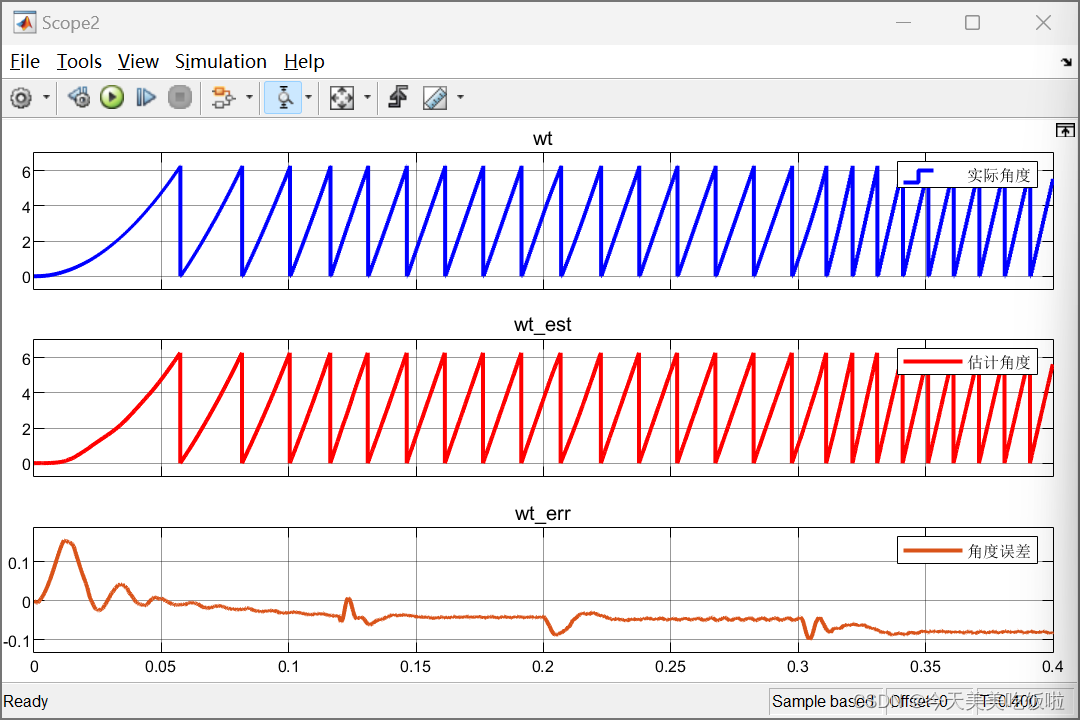Image resolution: width=1080 pixels, height=720 pixels.
Task: Click the MATLAB icon in title bar
Action: pyautogui.click(x=25, y=23)
